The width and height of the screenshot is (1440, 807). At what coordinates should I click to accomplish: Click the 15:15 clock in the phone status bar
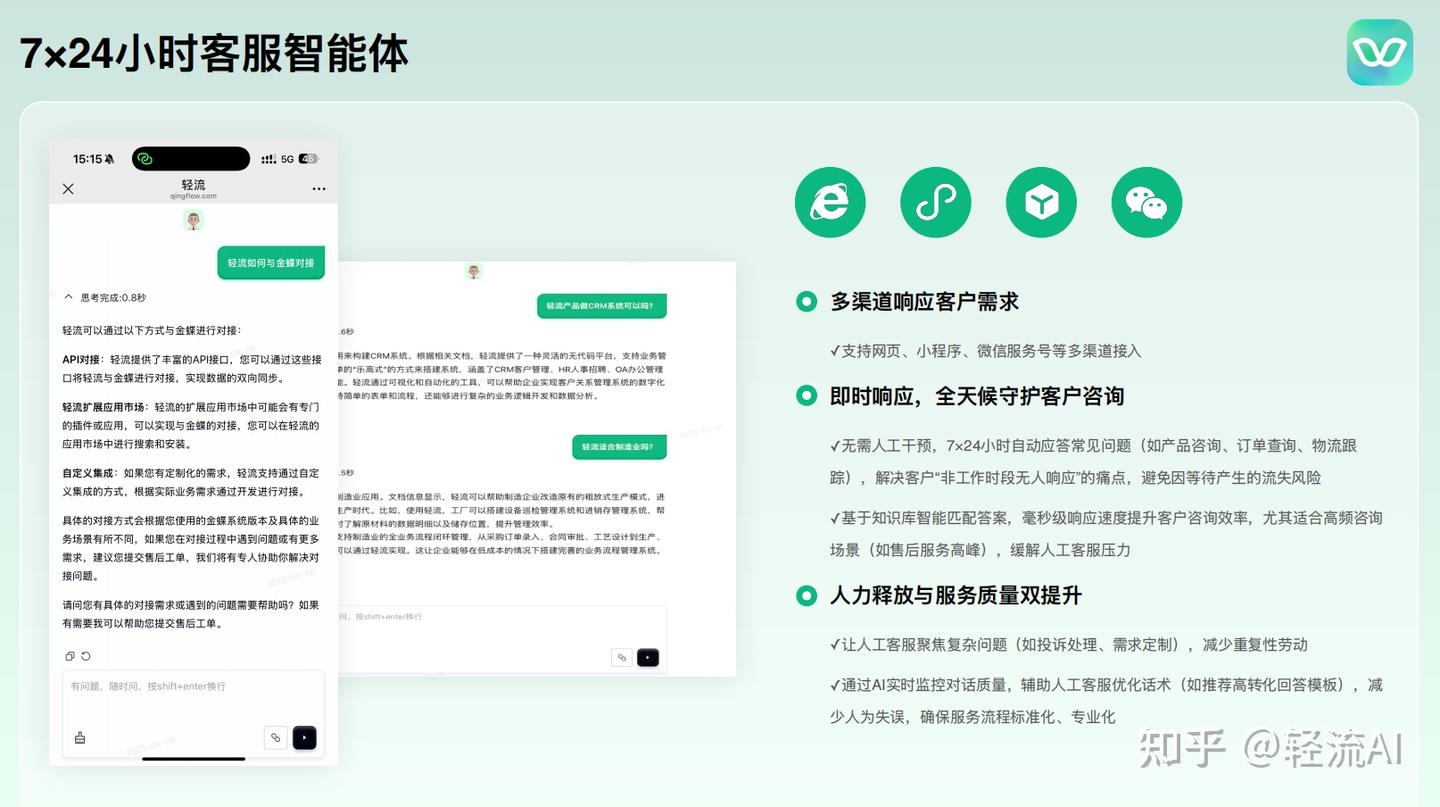pos(88,159)
